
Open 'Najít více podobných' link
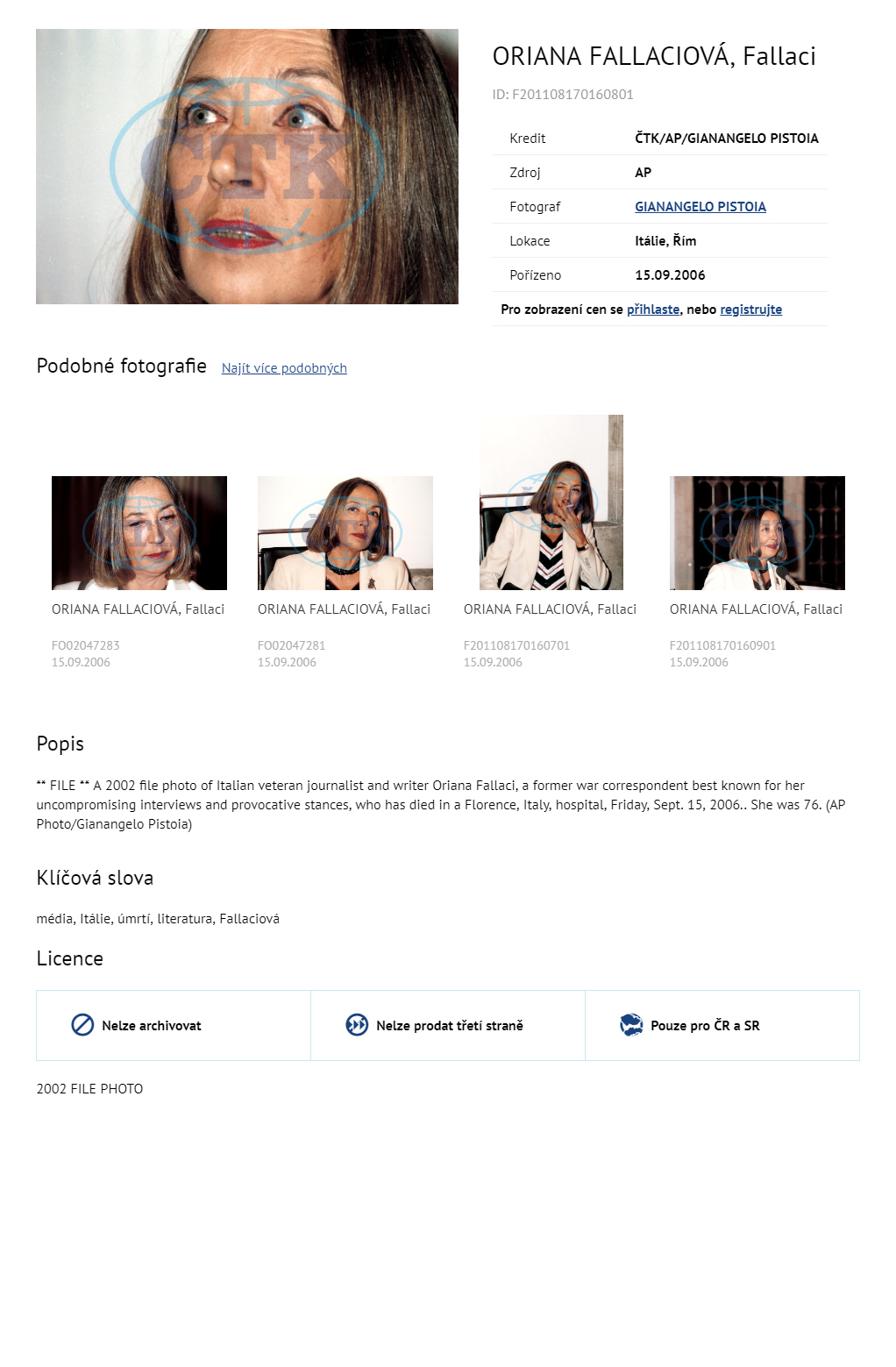tap(284, 368)
